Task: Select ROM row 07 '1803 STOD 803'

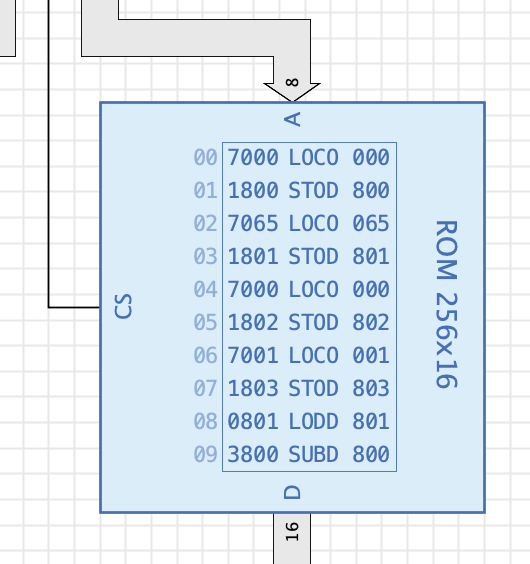Action: [309, 388]
